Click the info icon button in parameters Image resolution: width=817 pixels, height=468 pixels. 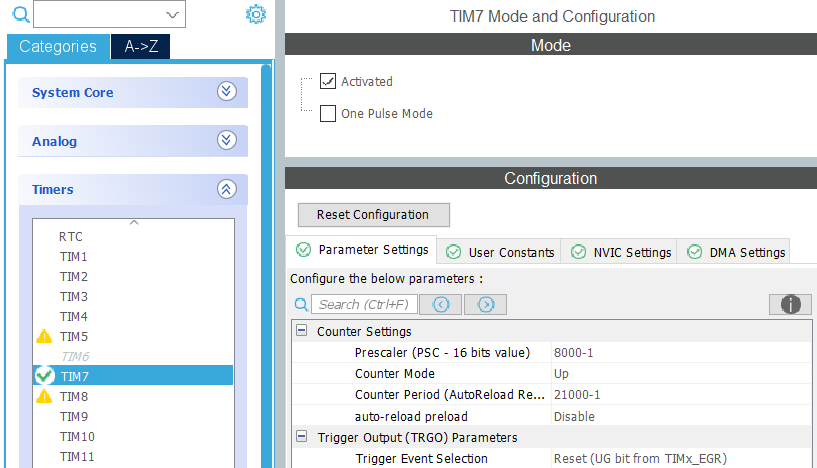click(790, 304)
